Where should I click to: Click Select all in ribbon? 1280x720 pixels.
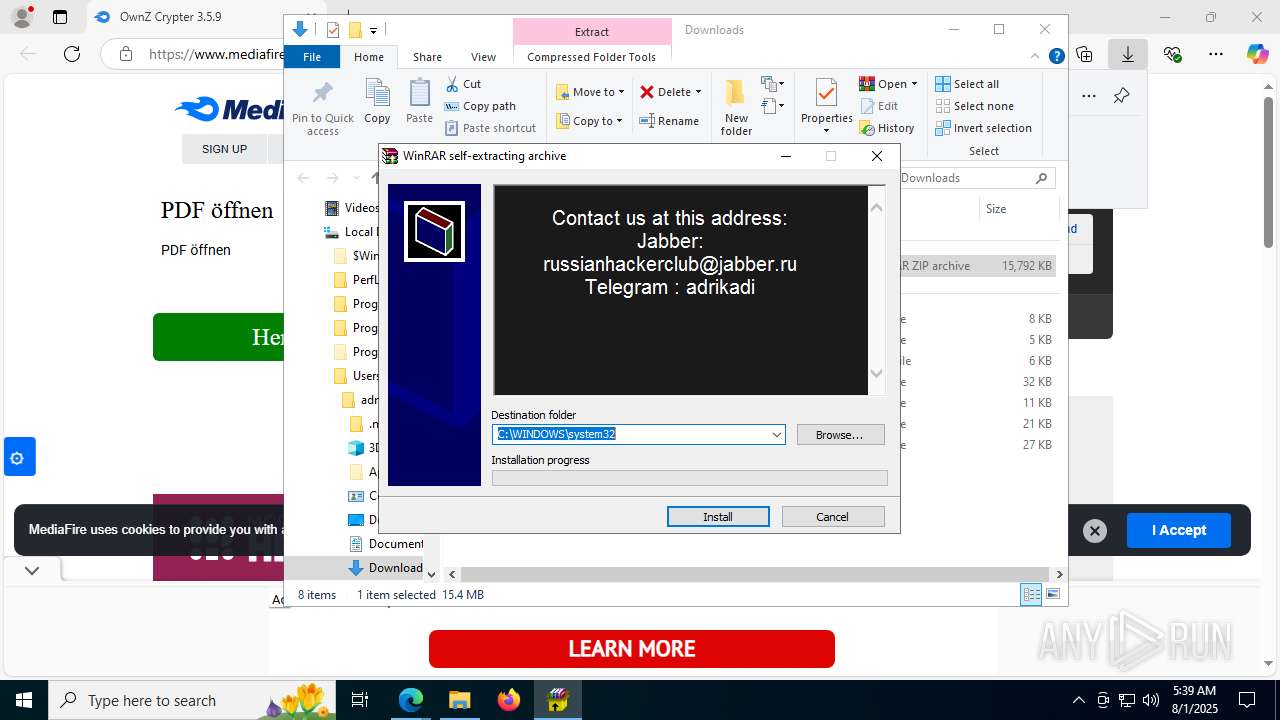click(x=967, y=84)
